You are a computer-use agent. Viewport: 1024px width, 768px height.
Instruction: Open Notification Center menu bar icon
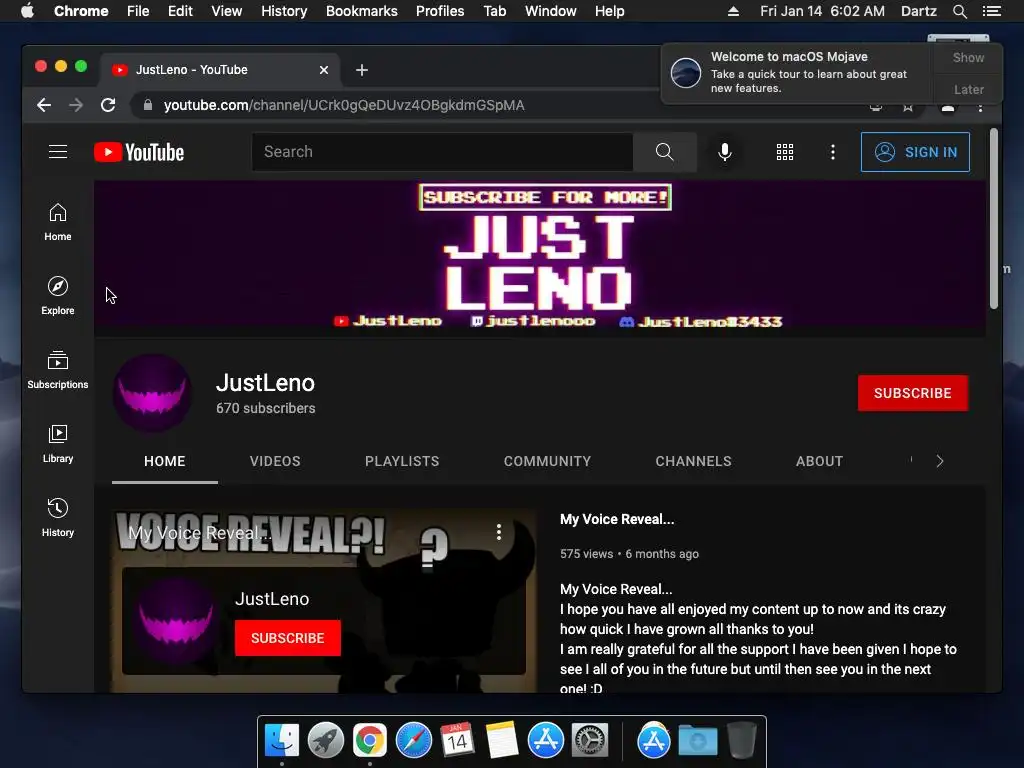click(991, 11)
